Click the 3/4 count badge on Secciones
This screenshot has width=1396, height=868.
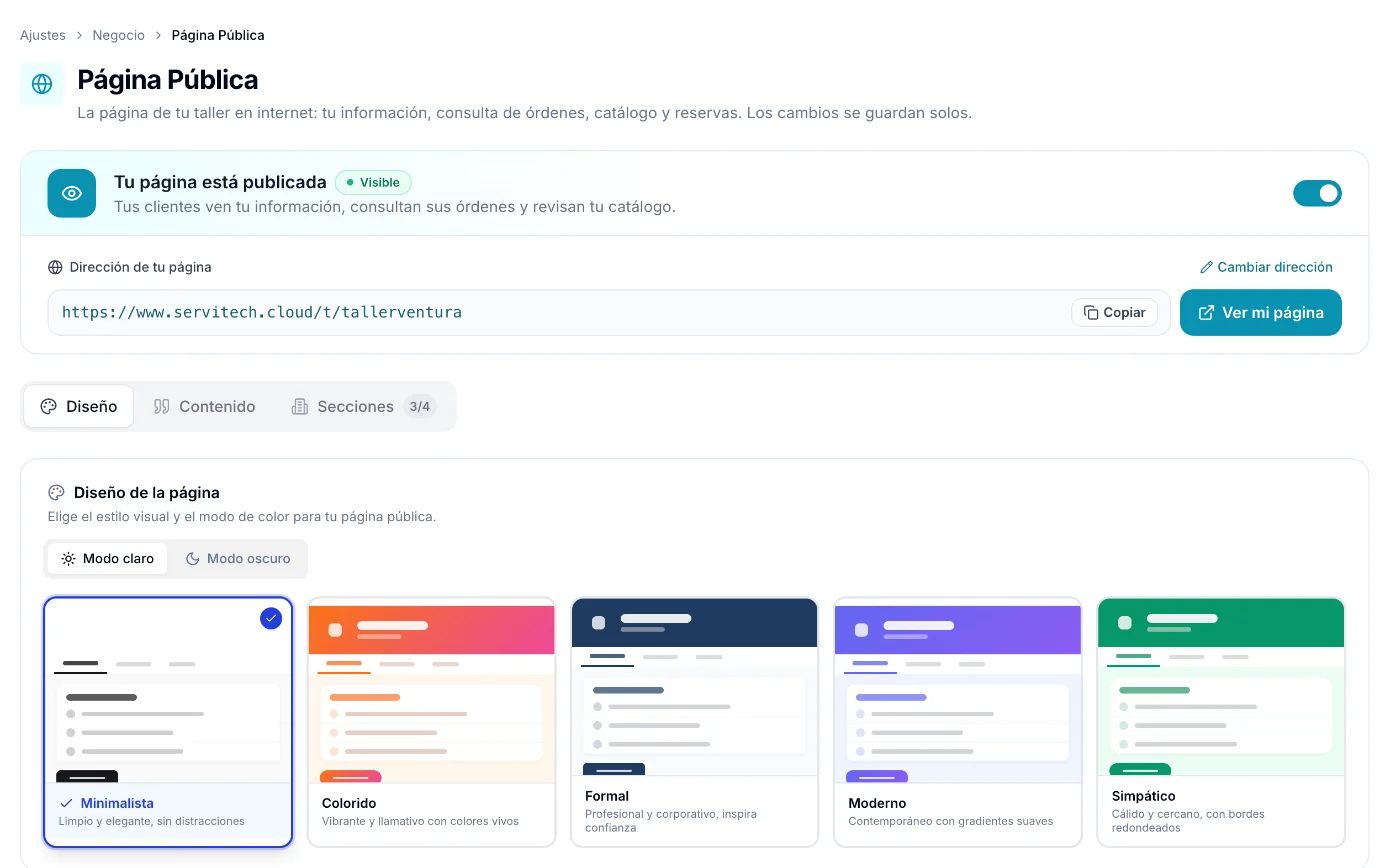(x=420, y=406)
